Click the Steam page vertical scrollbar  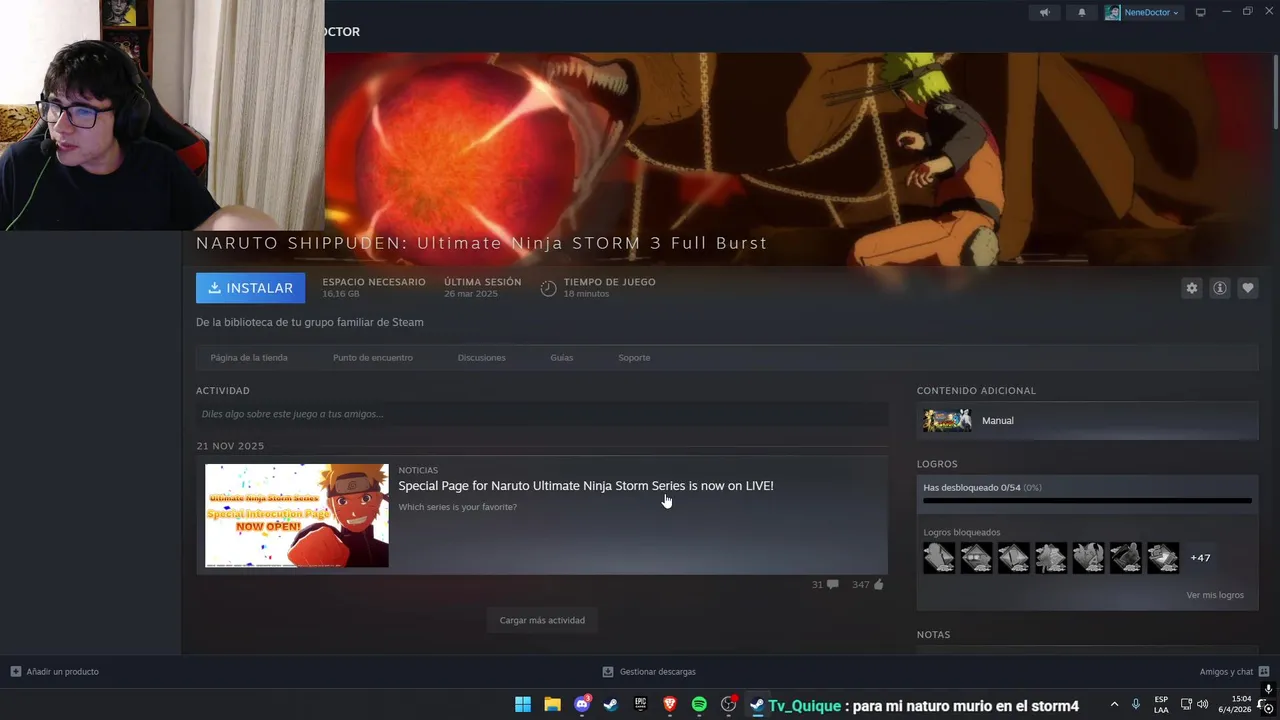click(x=1275, y=90)
